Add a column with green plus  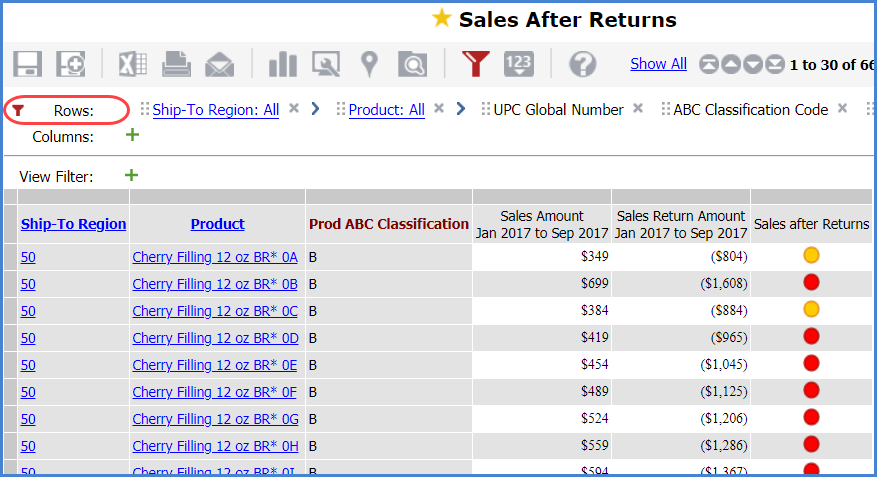point(132,136)
